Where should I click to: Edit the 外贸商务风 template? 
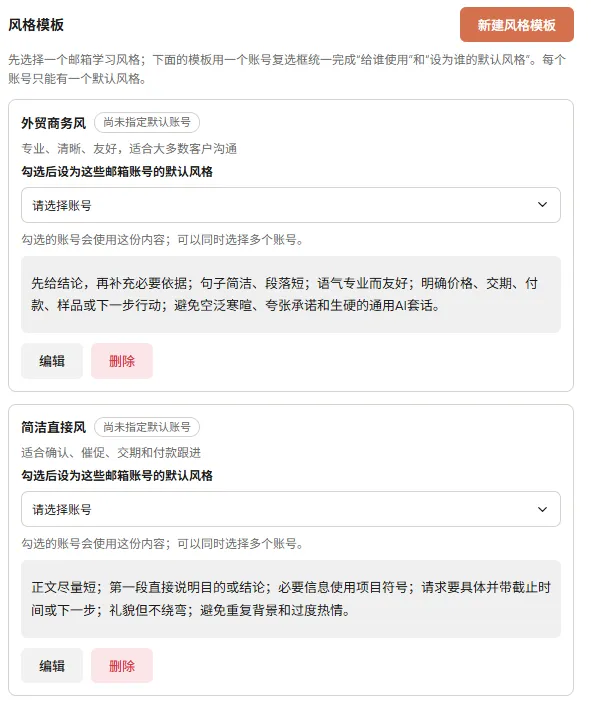pyautogui.click(x=52, y=361)
